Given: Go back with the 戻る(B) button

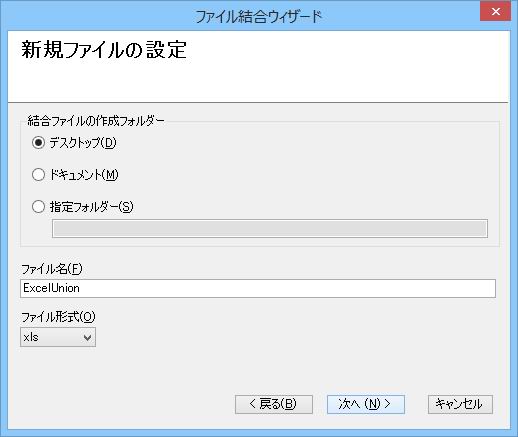Looking at the screenshot, I should pyautogui.click(x=274, y=404).
